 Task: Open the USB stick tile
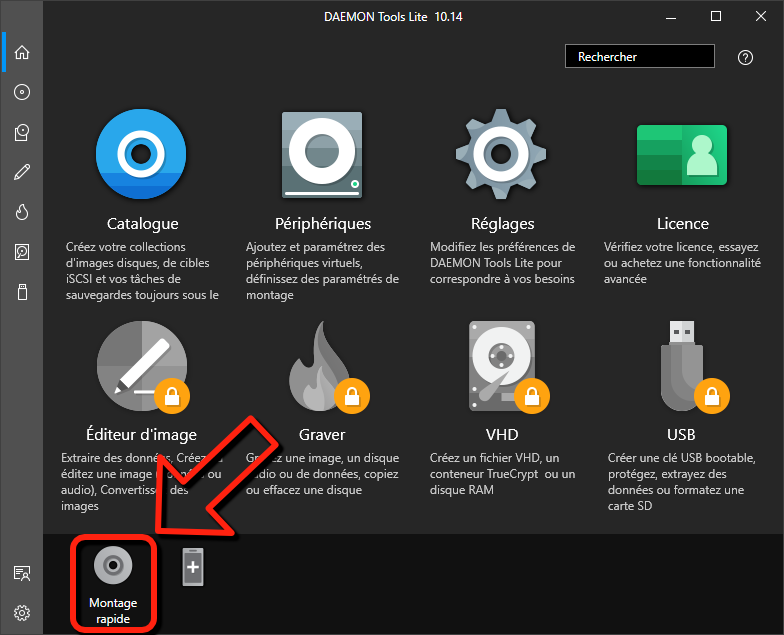682,366
